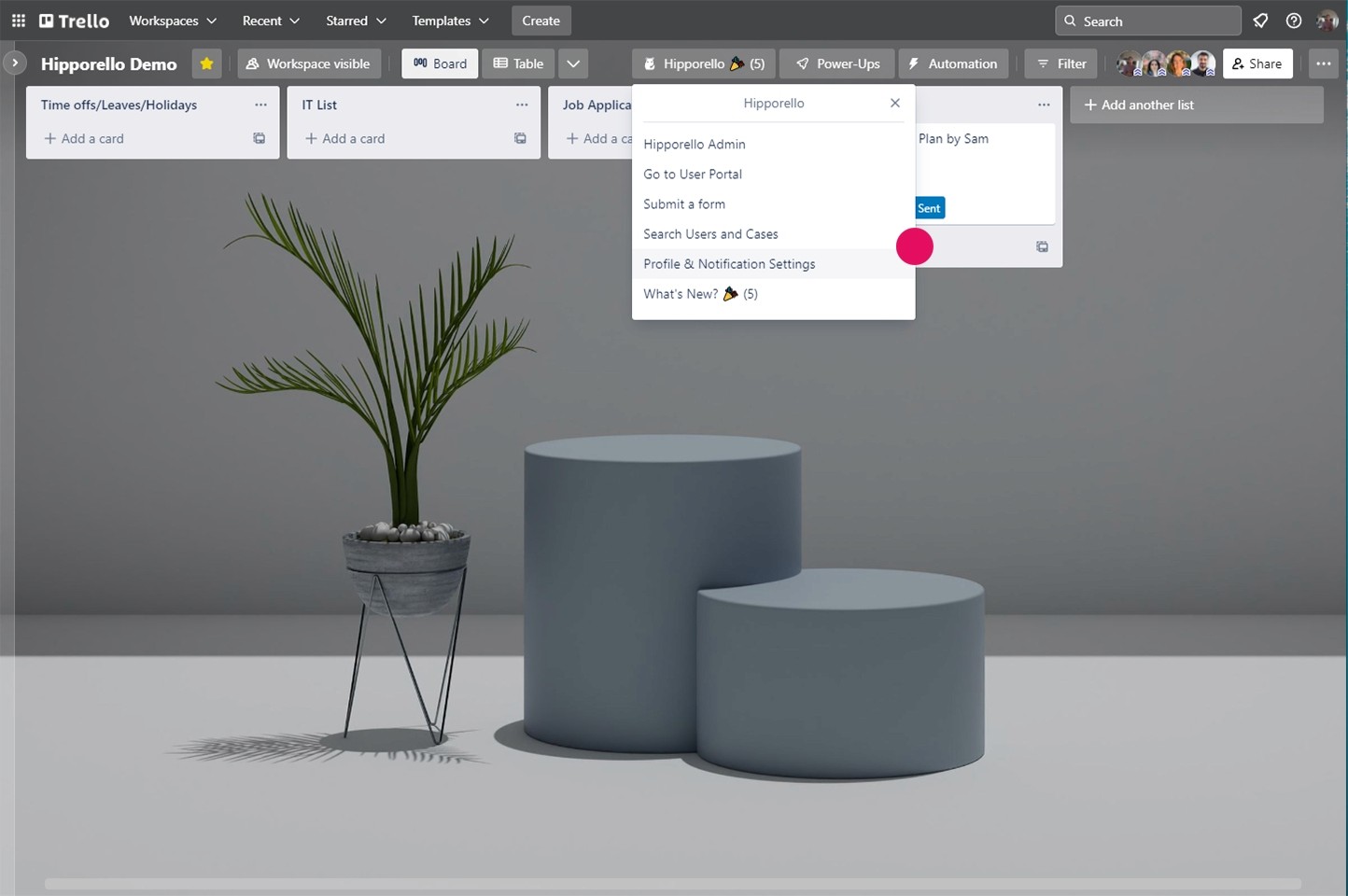
Task: Go to Trello home logo
Action: coord(74,21)
